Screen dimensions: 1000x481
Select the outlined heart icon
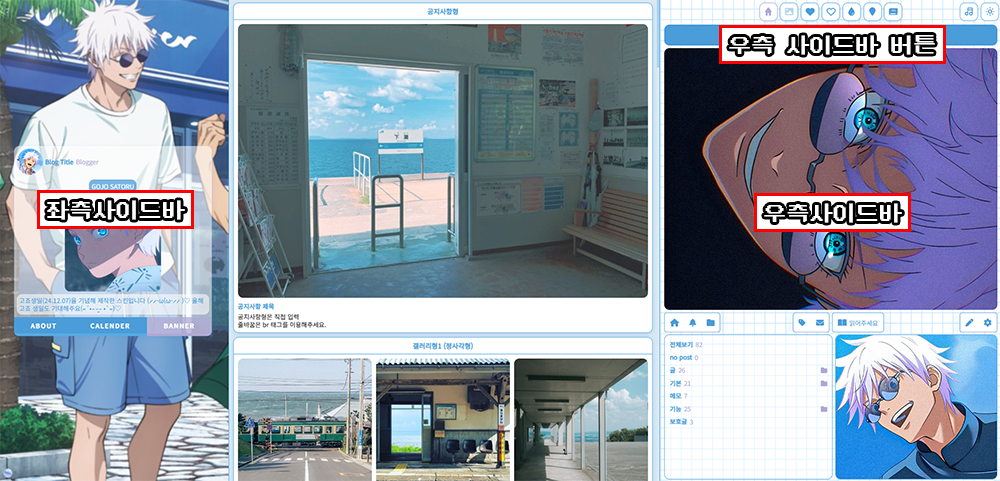point(830,11)
